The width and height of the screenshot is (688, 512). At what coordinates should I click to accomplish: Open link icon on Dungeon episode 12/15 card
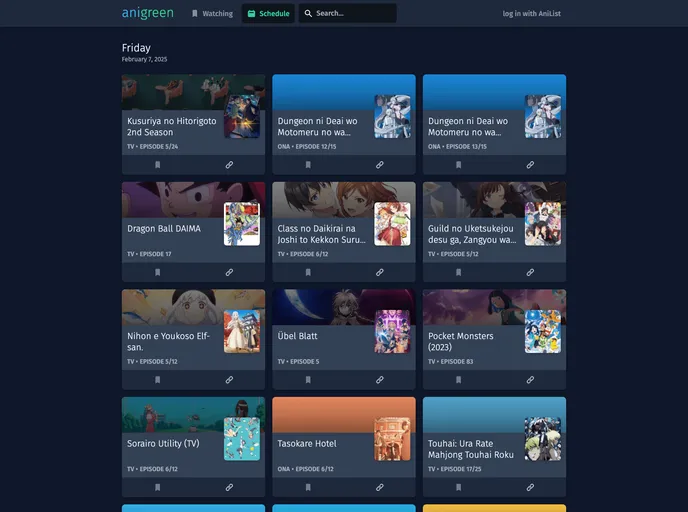click(x=380, y=165)
